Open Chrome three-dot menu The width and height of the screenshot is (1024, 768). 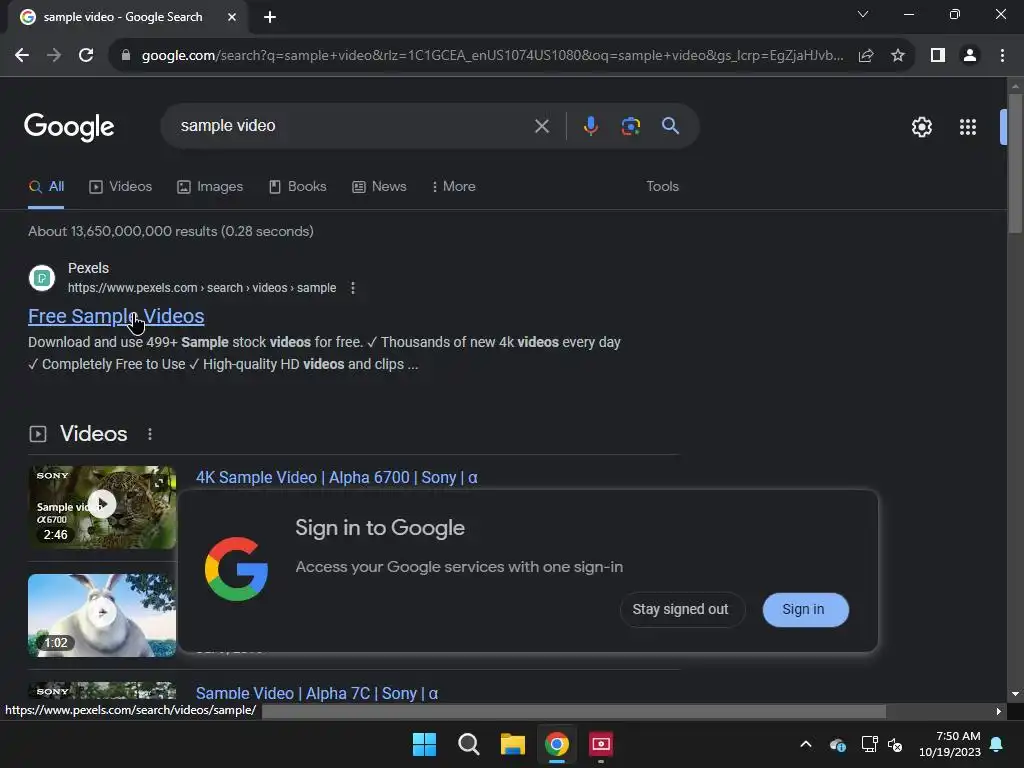(1002, 56)
